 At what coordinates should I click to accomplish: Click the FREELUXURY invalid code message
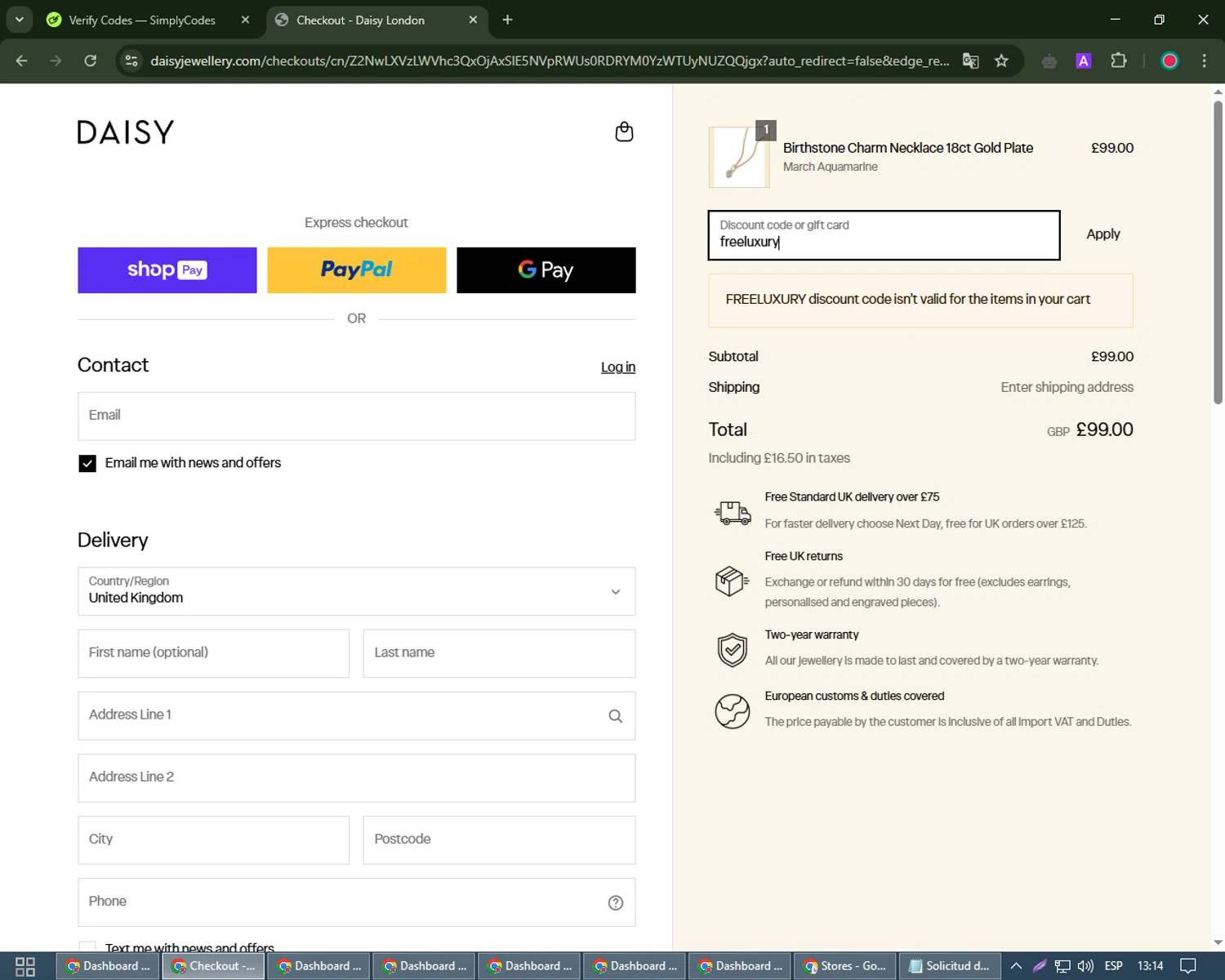point(920,300)
